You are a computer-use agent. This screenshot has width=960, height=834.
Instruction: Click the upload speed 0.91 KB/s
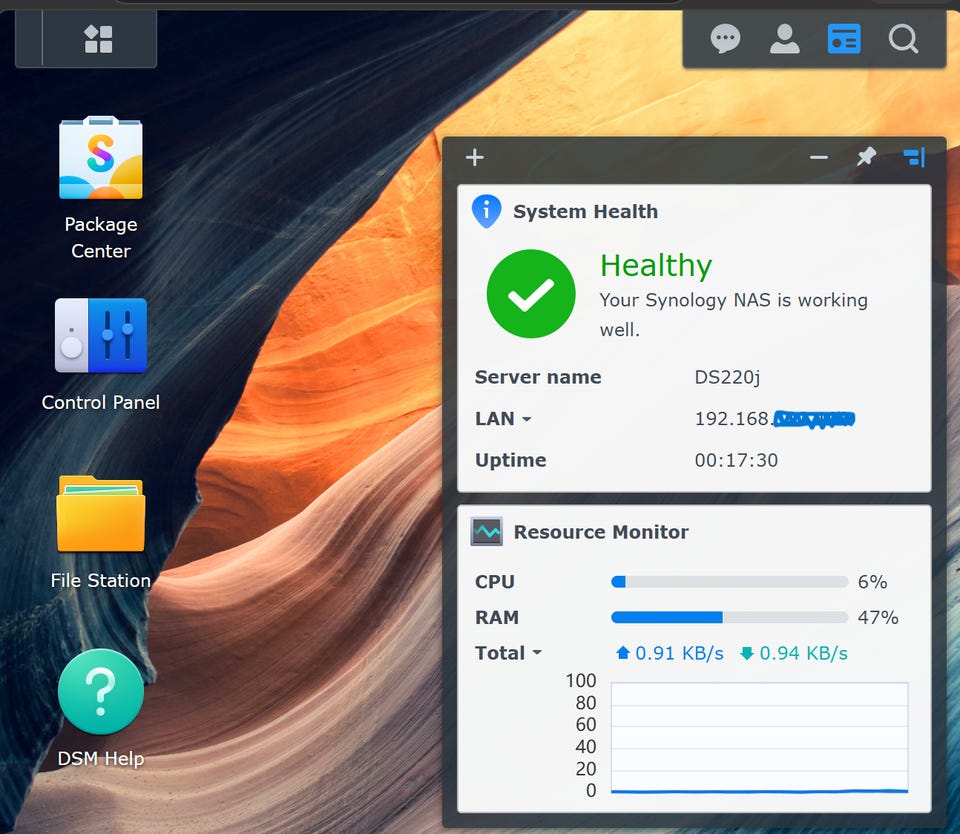tap(670, 653)
